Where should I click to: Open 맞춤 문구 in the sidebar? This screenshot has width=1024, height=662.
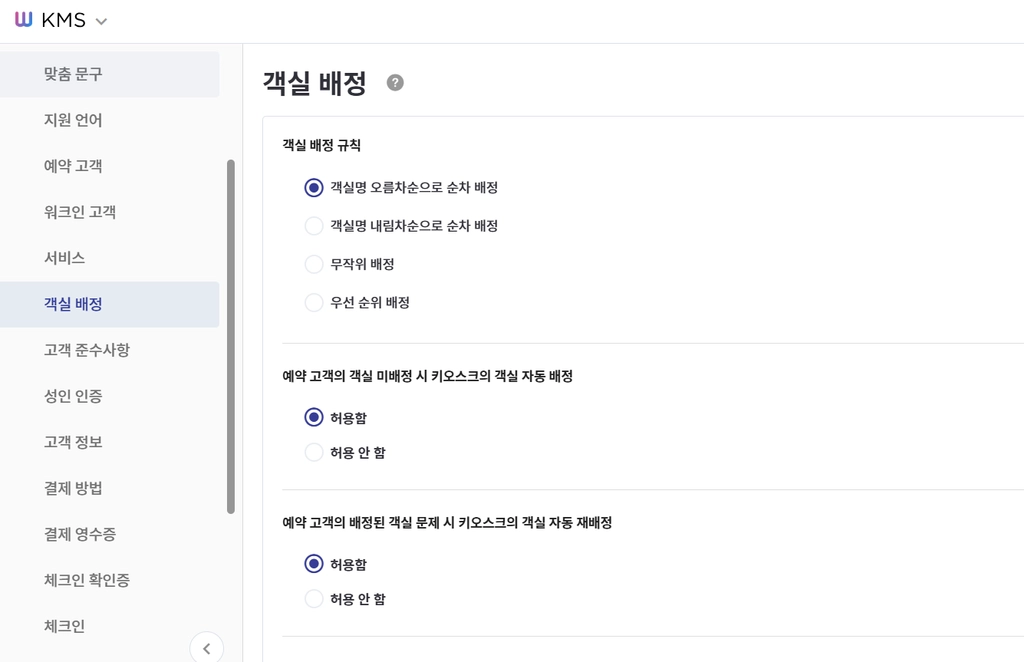pos(110,74)
